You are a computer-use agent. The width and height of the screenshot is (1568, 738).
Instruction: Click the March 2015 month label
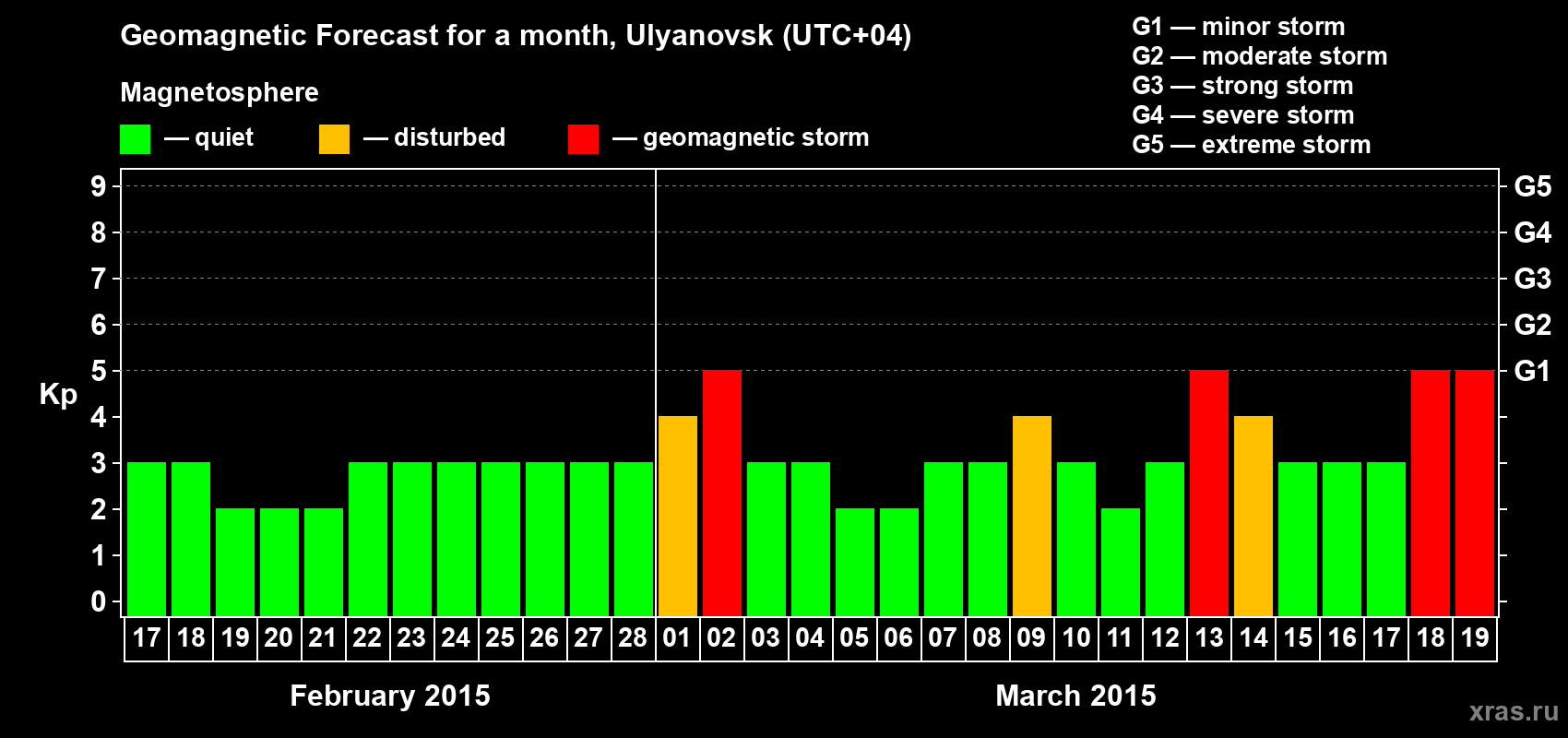coord(1075,696)
